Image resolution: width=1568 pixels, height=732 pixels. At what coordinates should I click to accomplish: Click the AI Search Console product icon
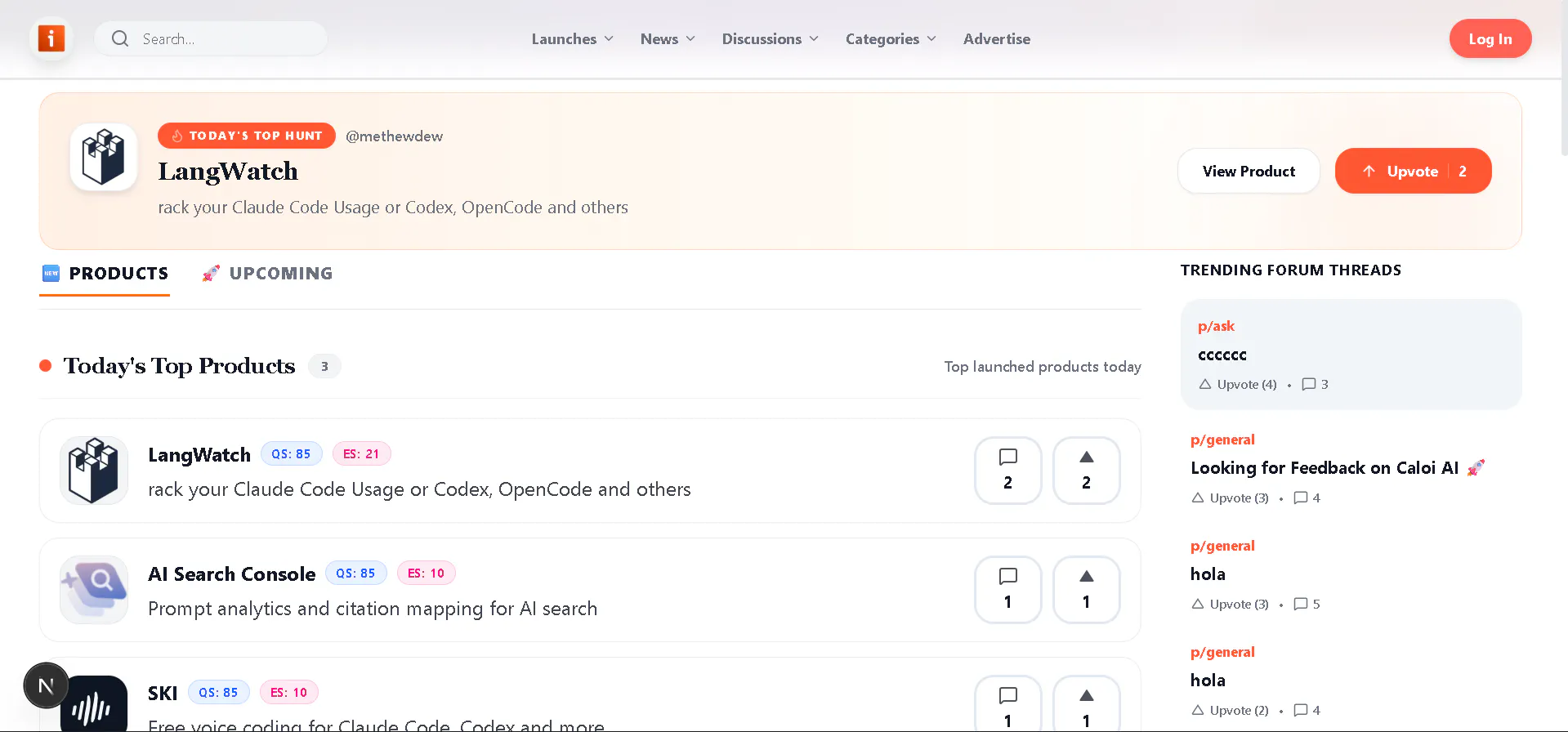(x=94, y=590)
